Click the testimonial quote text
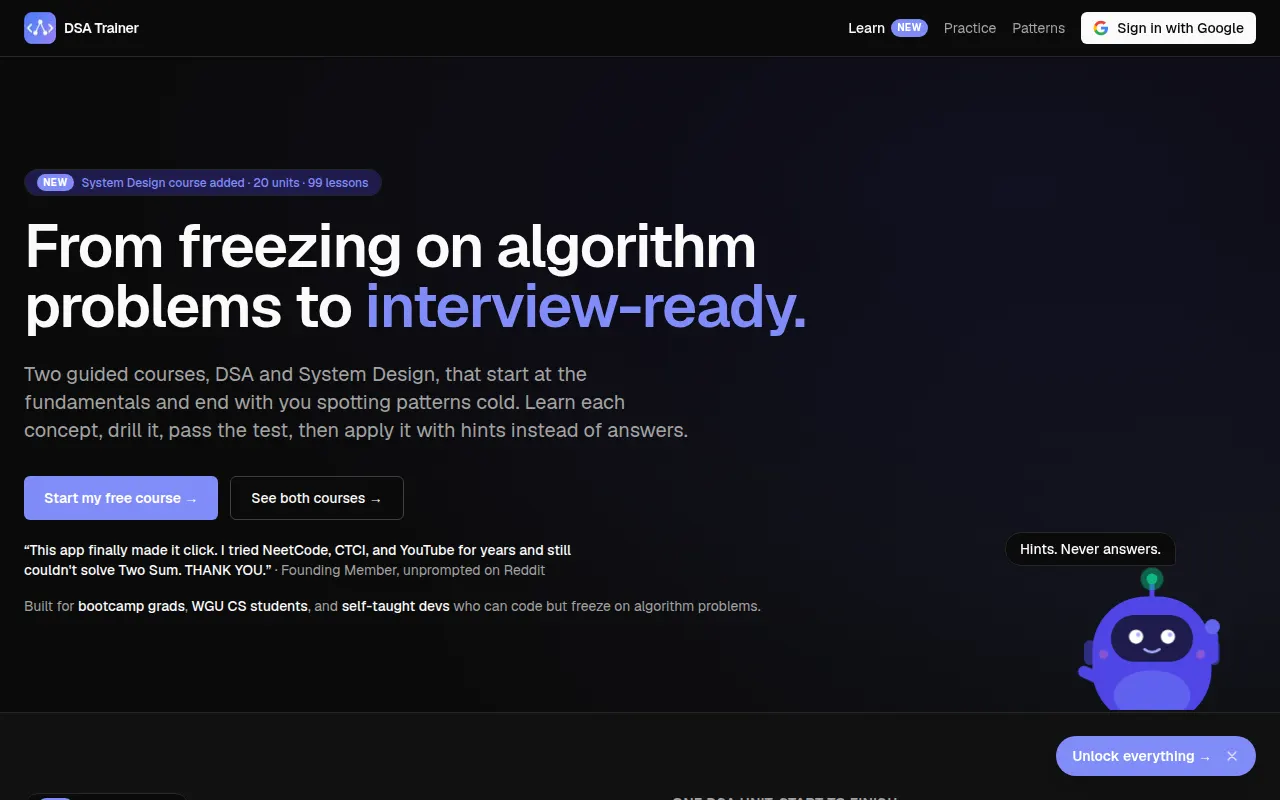Screen dimensions: 1280x800 [298, 560]
